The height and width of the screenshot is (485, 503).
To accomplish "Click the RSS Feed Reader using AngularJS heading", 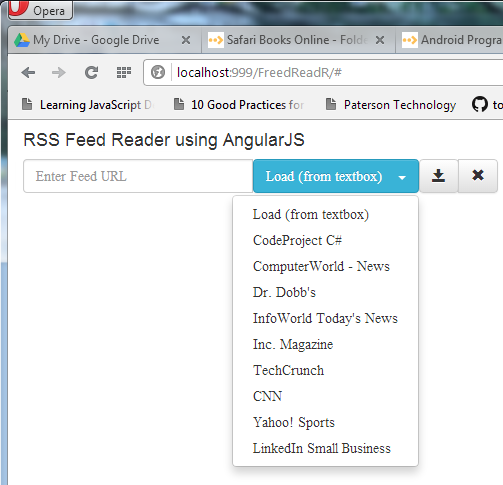I will tap(164, 140).
